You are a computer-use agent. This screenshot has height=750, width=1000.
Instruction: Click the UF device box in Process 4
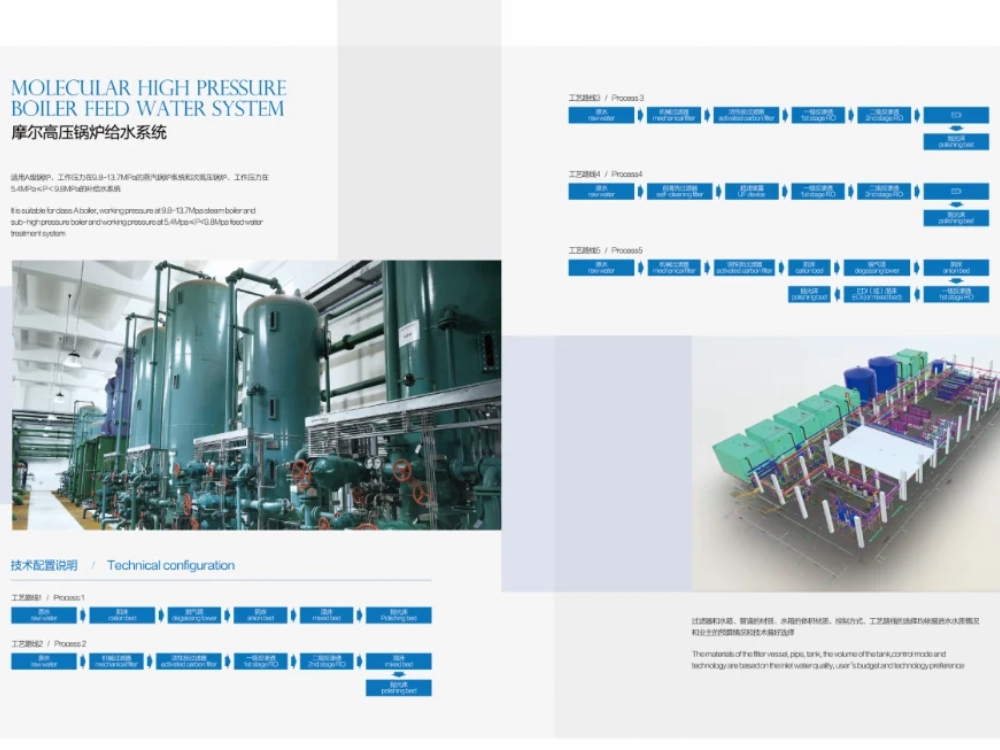tap(752, 191)
